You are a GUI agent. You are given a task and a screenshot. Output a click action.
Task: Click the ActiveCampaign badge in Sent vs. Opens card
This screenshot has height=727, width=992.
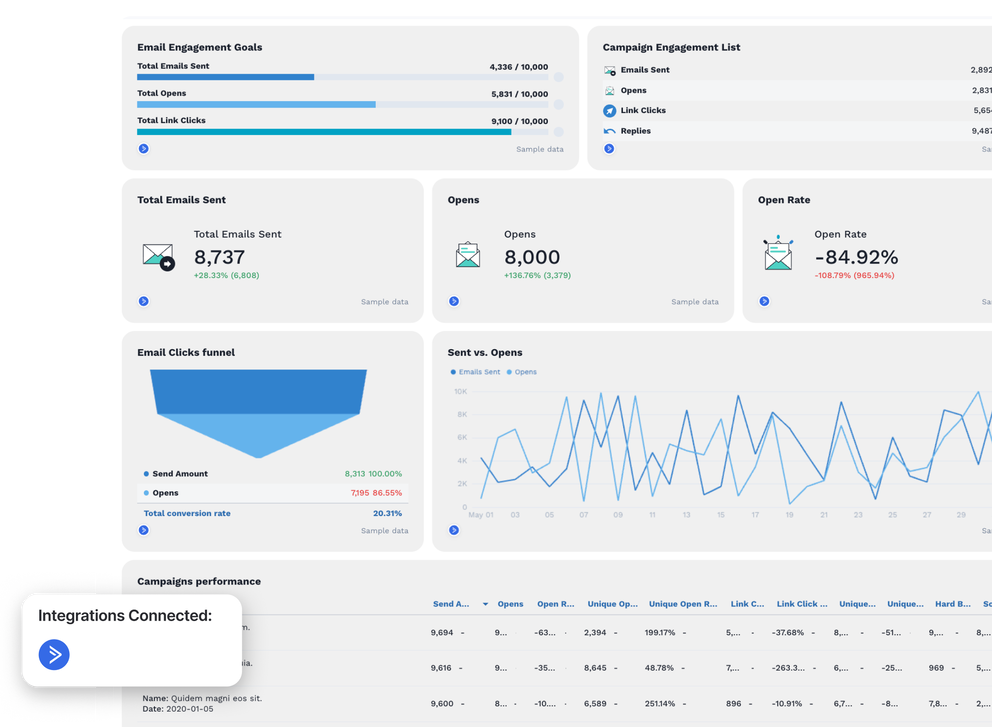point(454,530)
